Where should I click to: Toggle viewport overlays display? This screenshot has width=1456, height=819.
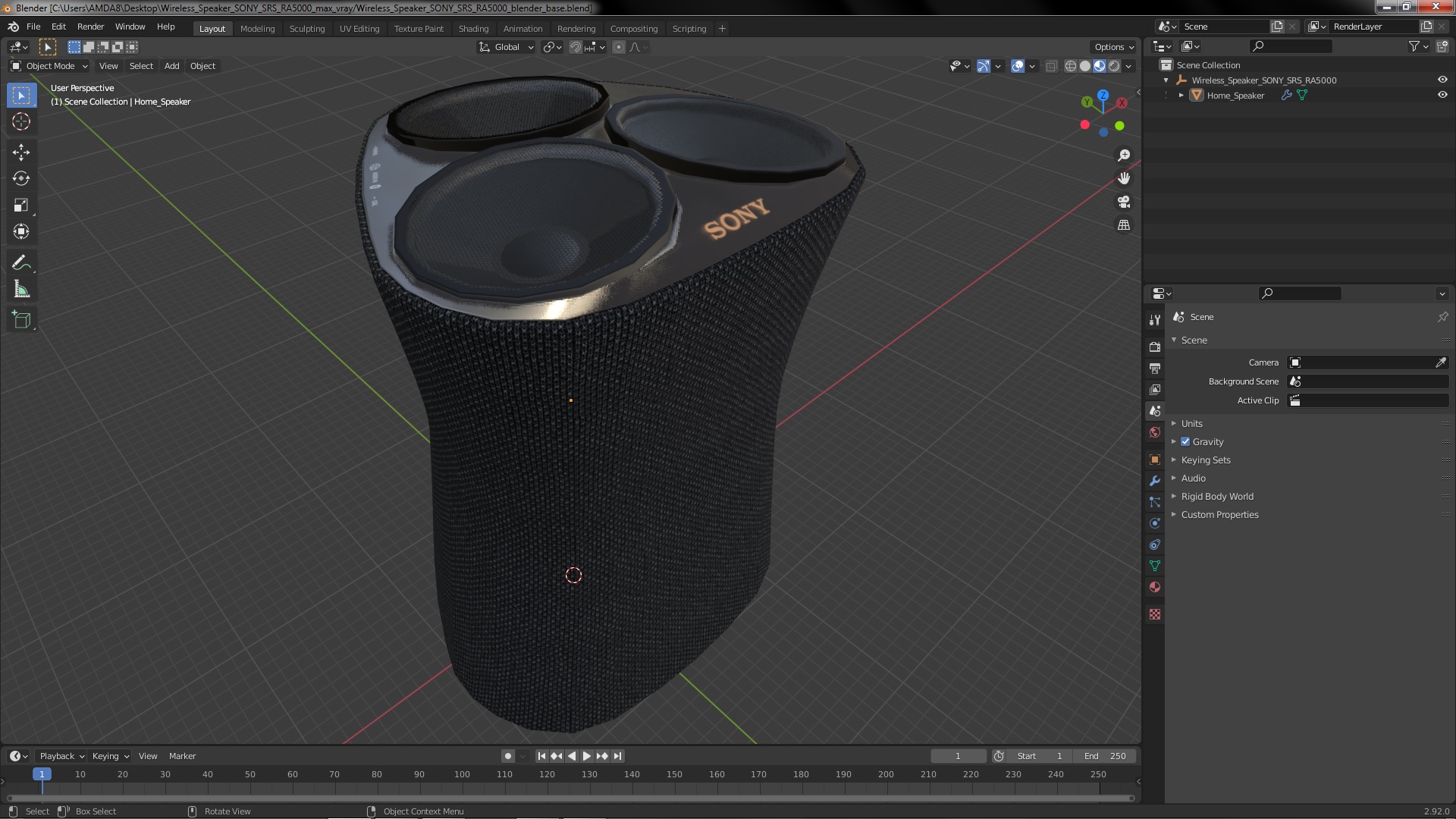click(1018, 66)
